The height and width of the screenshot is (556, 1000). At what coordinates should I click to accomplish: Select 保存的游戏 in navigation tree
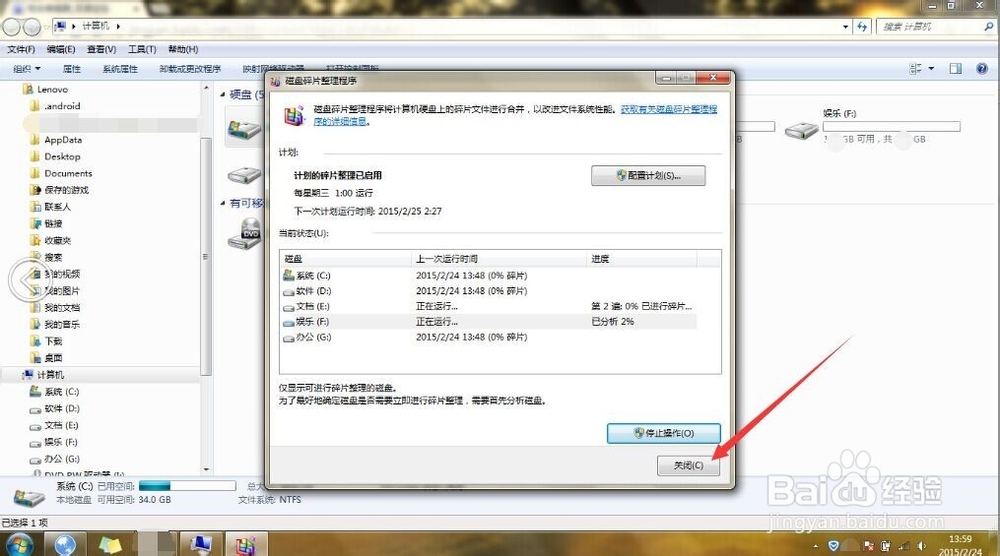click(66, 190)
